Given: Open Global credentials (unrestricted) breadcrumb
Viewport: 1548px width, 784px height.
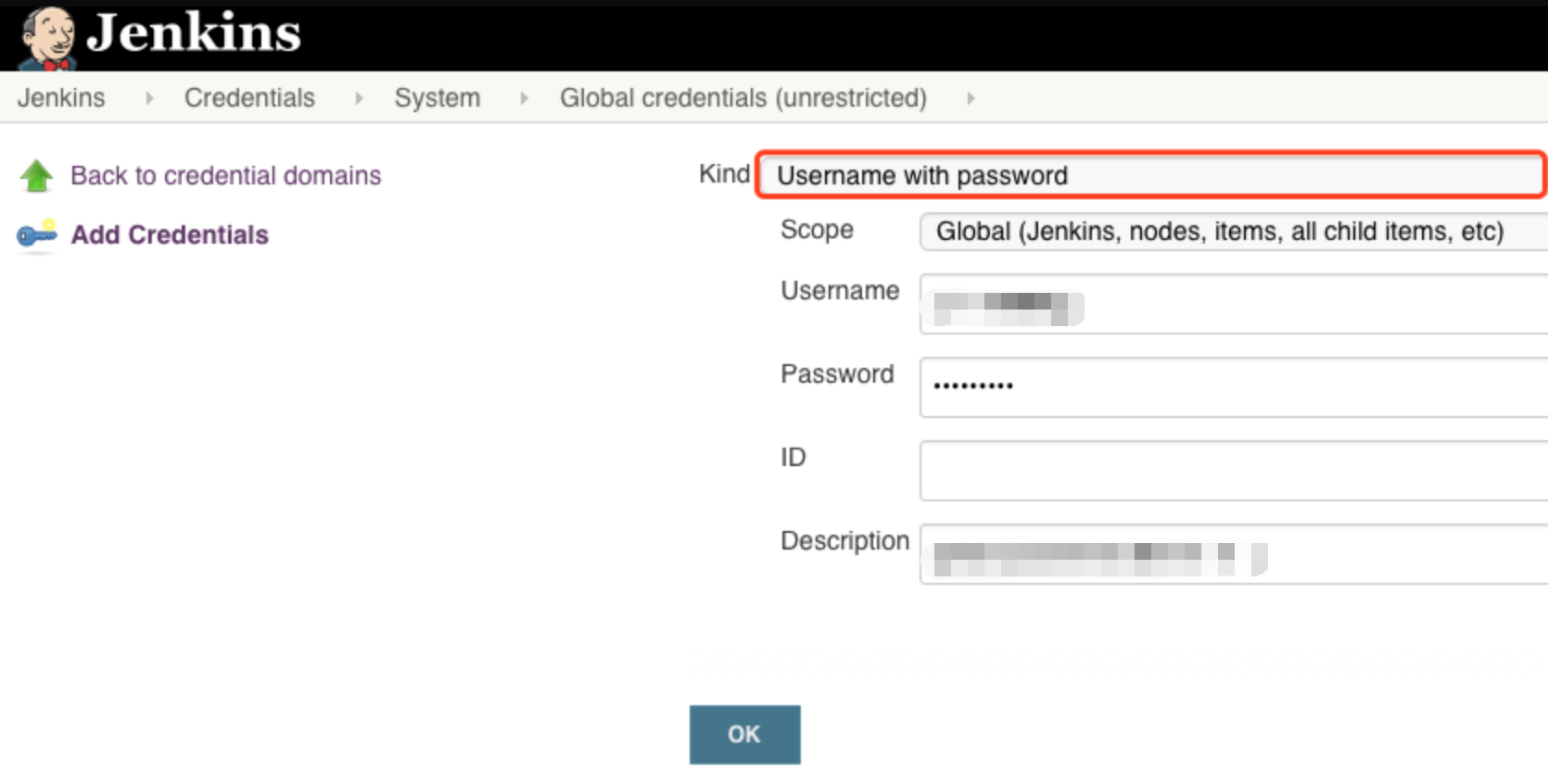Looking at the screenshot, I should pos(743,98).
